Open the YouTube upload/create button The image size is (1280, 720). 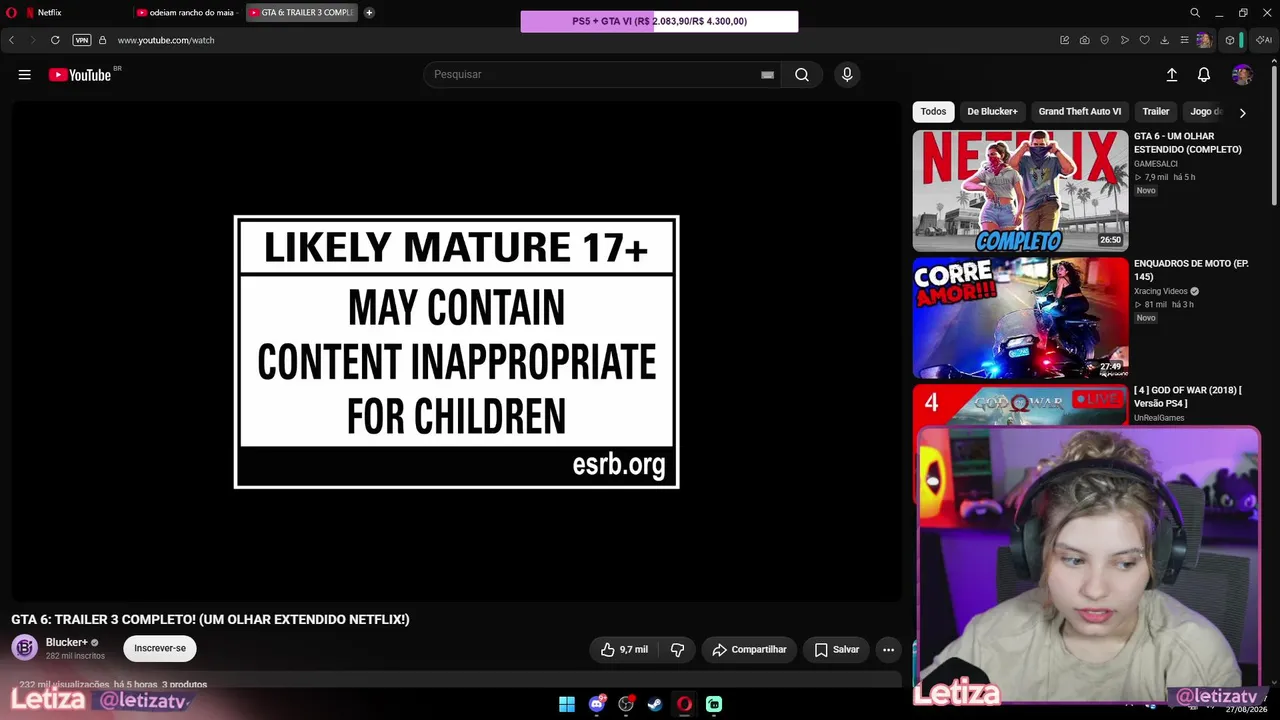[x=1172, y=75]
